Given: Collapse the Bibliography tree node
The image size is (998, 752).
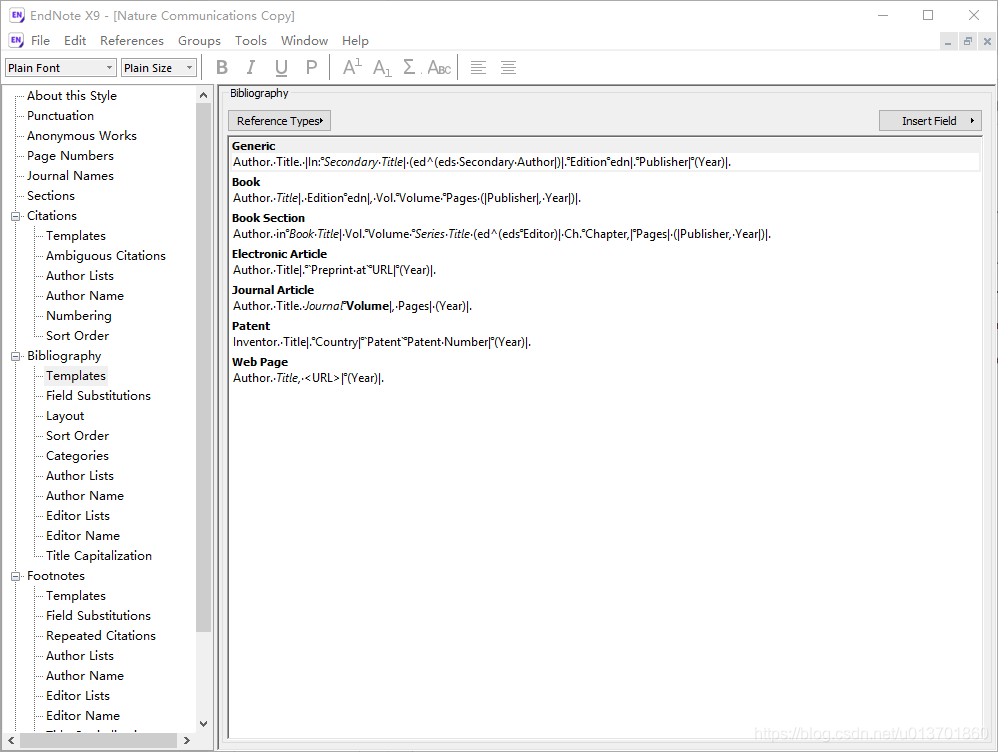Looking at the screenshot, I should pos(15,356).
